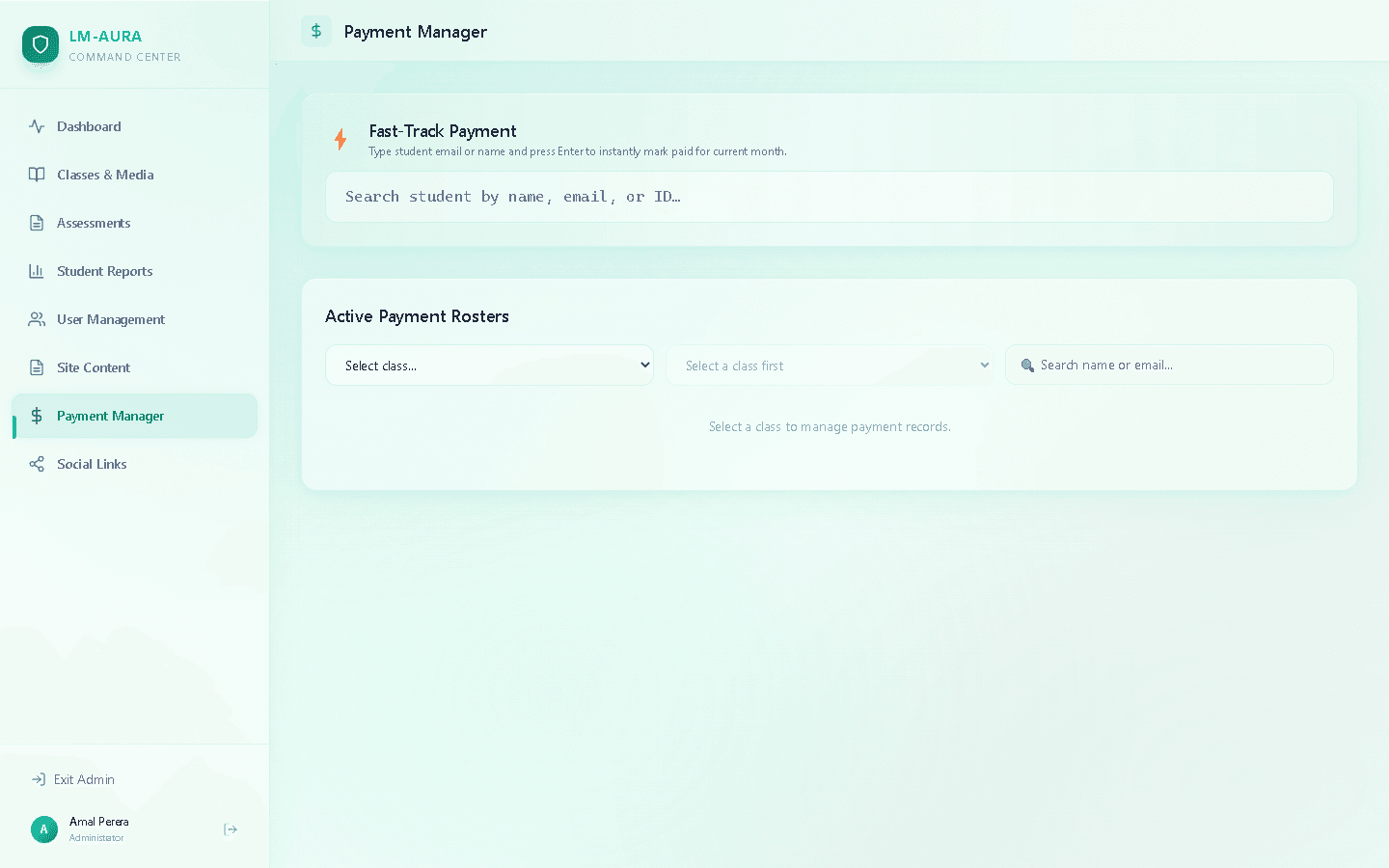Click the Active Payment Rosters heading
1389x868 pixels.
417,316
